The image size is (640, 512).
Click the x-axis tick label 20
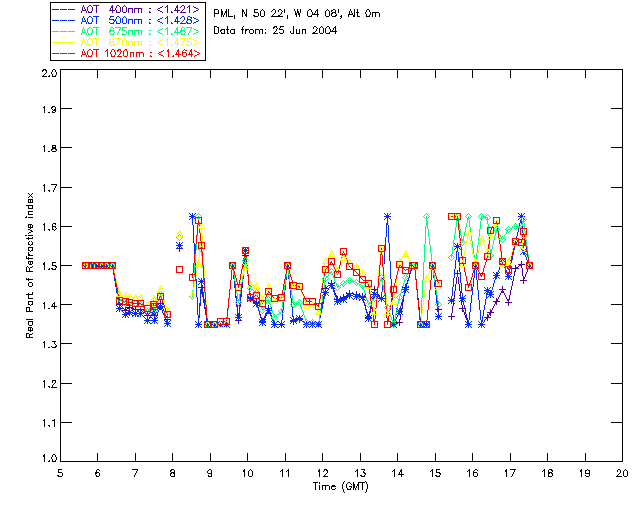pyautogui.click(x=622, y=473)
